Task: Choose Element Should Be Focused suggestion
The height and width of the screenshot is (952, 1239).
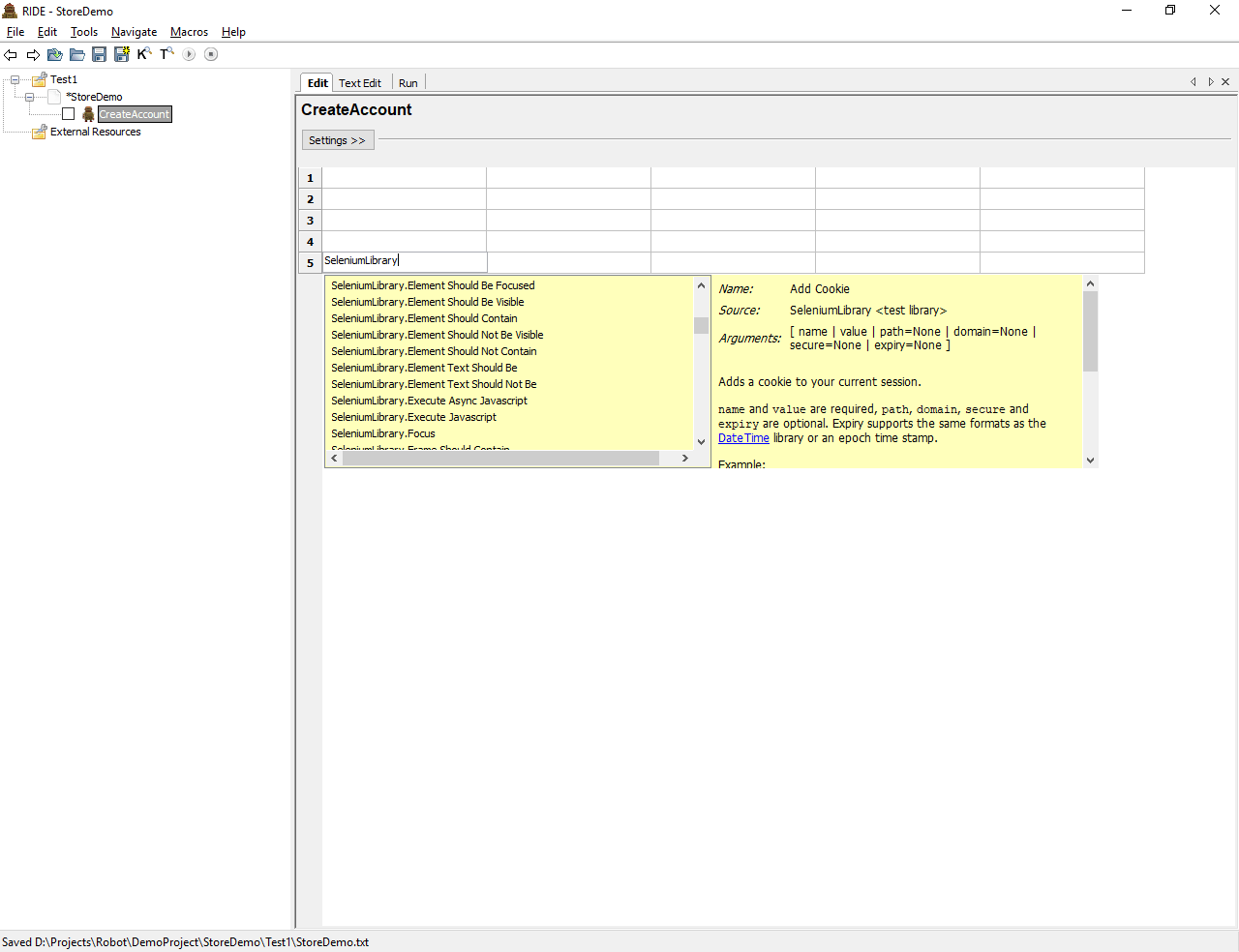Action: (433, 285)
